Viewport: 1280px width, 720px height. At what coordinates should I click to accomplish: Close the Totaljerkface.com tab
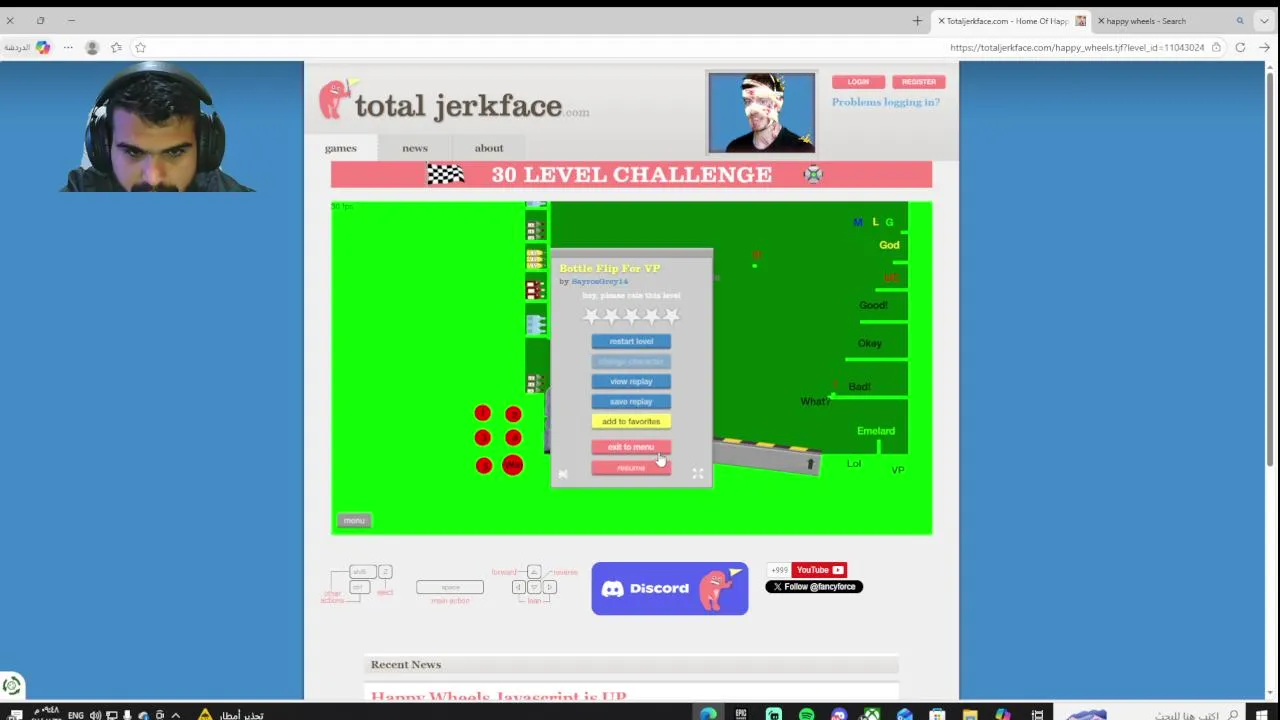941,21
